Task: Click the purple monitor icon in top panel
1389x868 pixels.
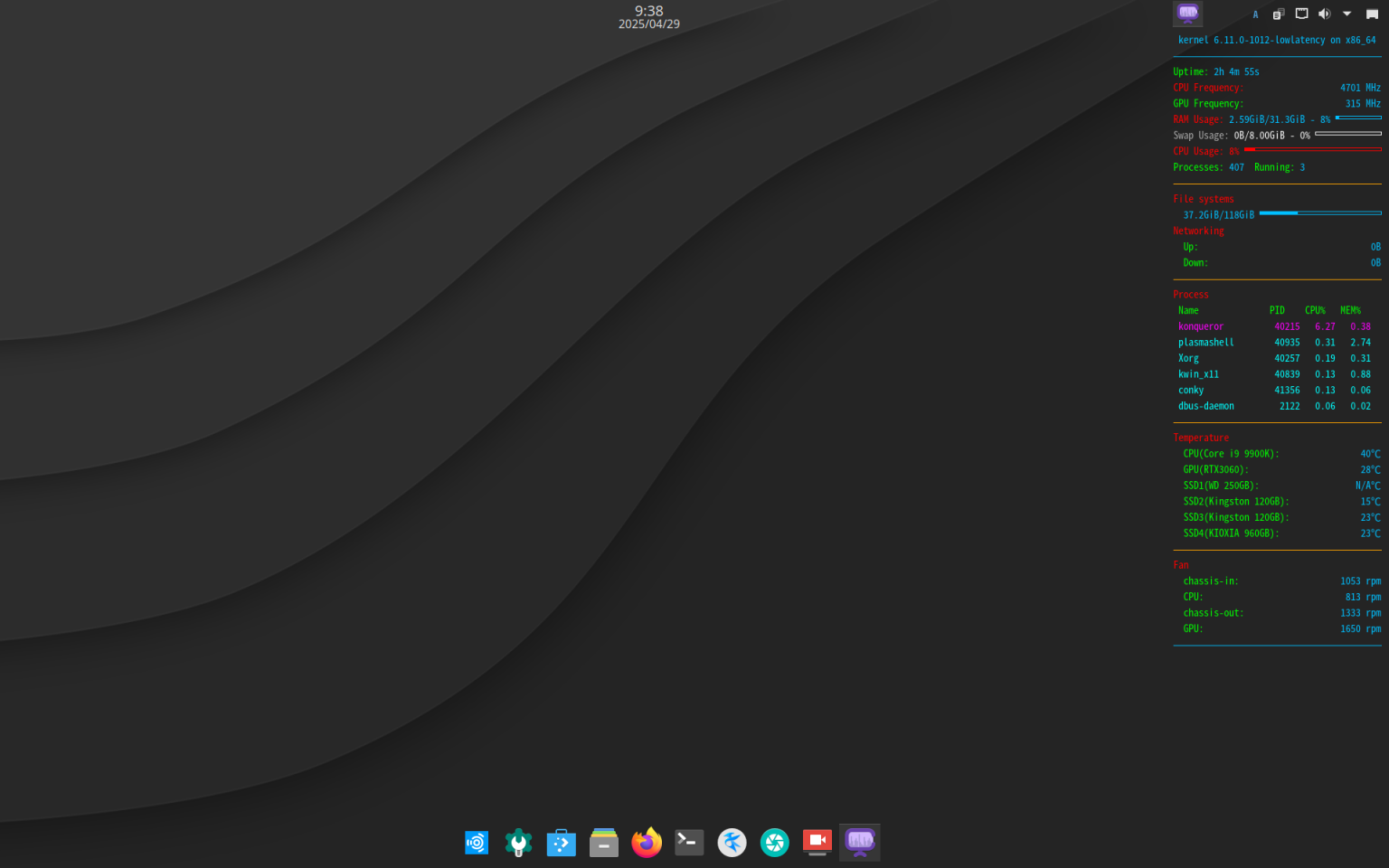Action: coord(1188,14)
